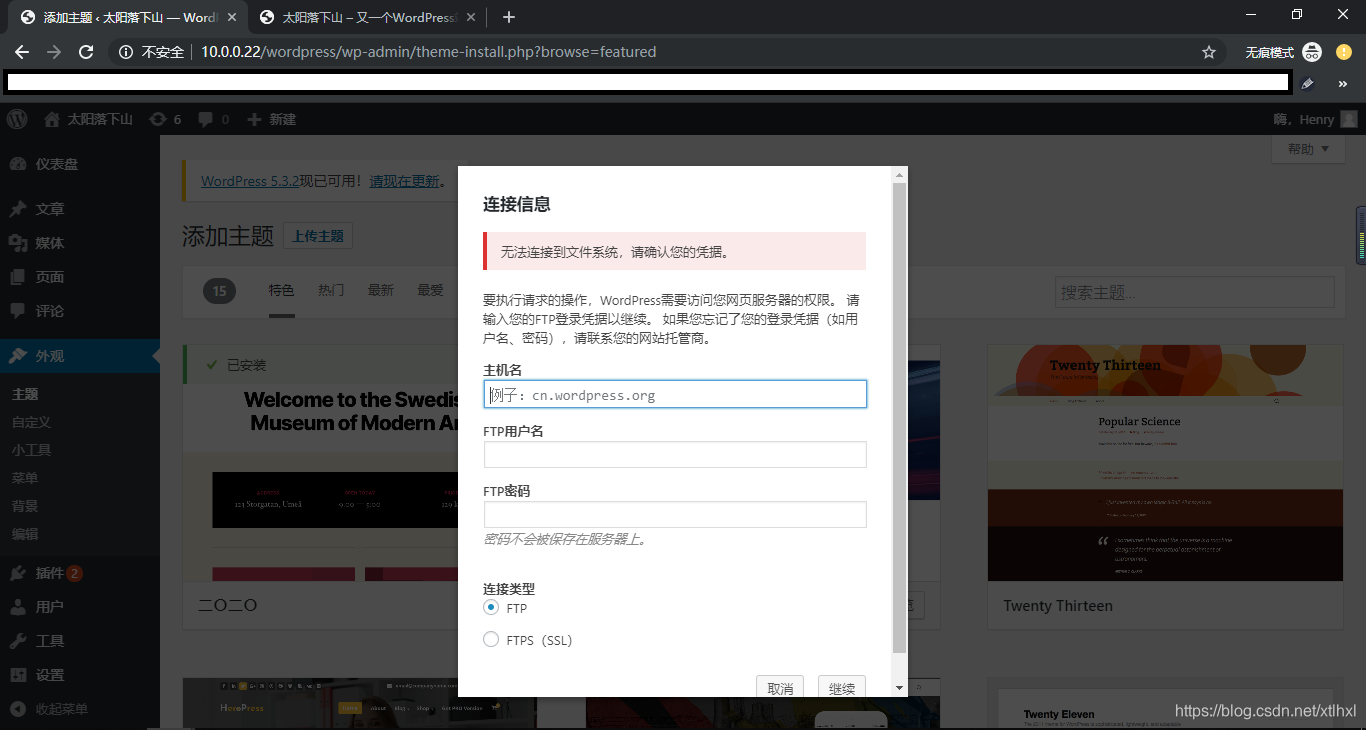Viewport: 1366px width, 730px height.
Task: Select 主题 in the appearance submenu
Action: [x=25, y=394]
